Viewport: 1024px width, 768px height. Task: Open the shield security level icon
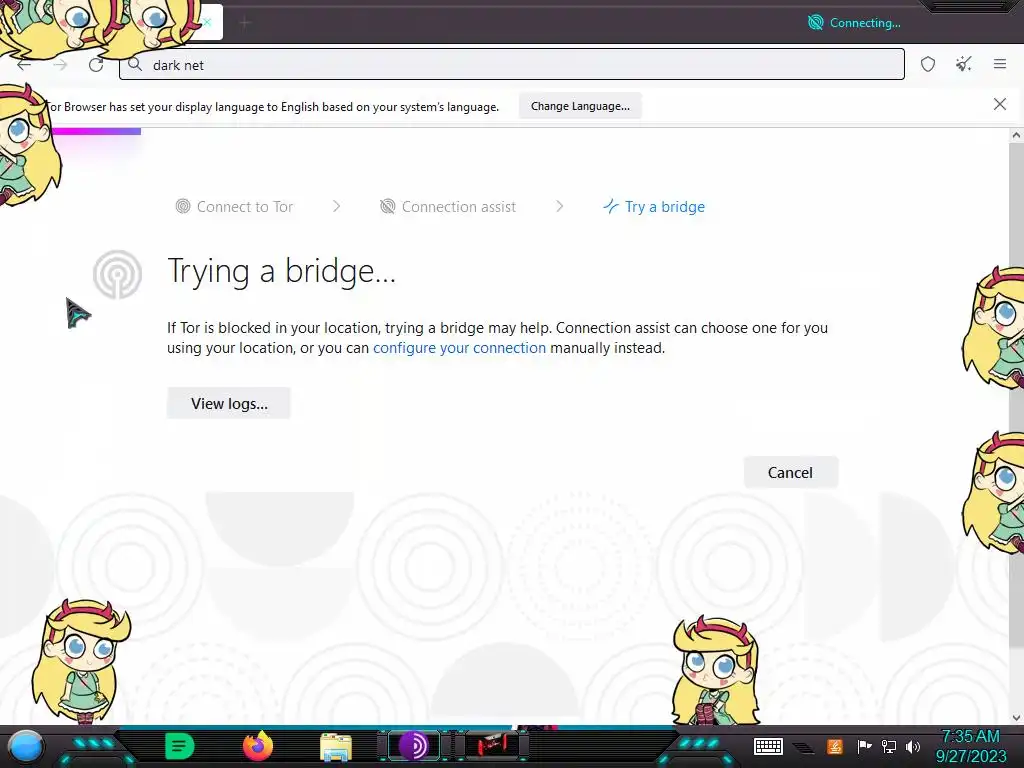tap(928, 64)
